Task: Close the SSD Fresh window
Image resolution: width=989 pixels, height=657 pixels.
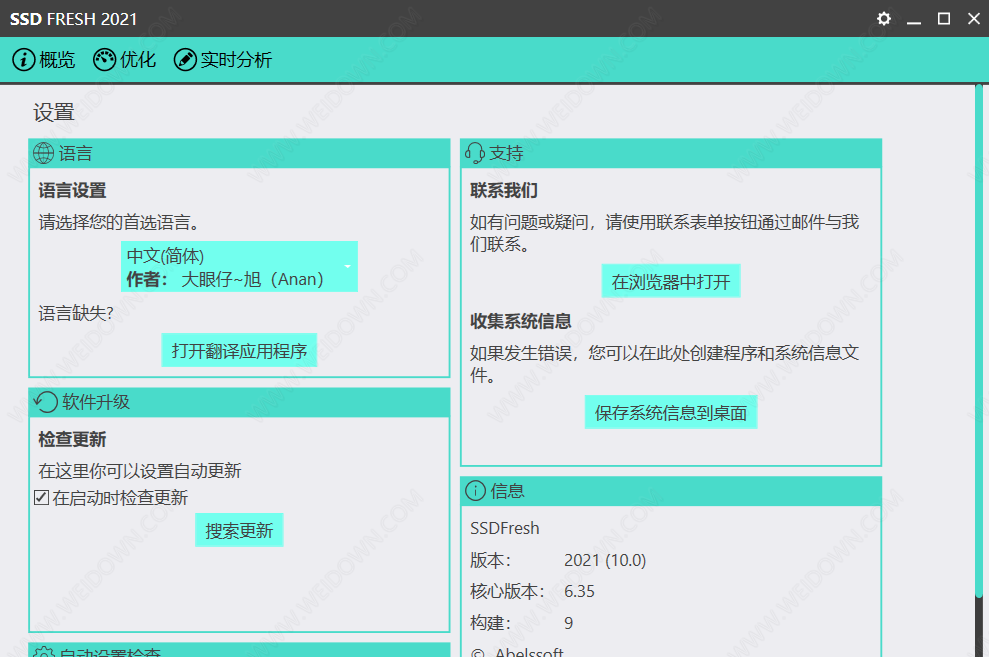Action: [974, 19]
